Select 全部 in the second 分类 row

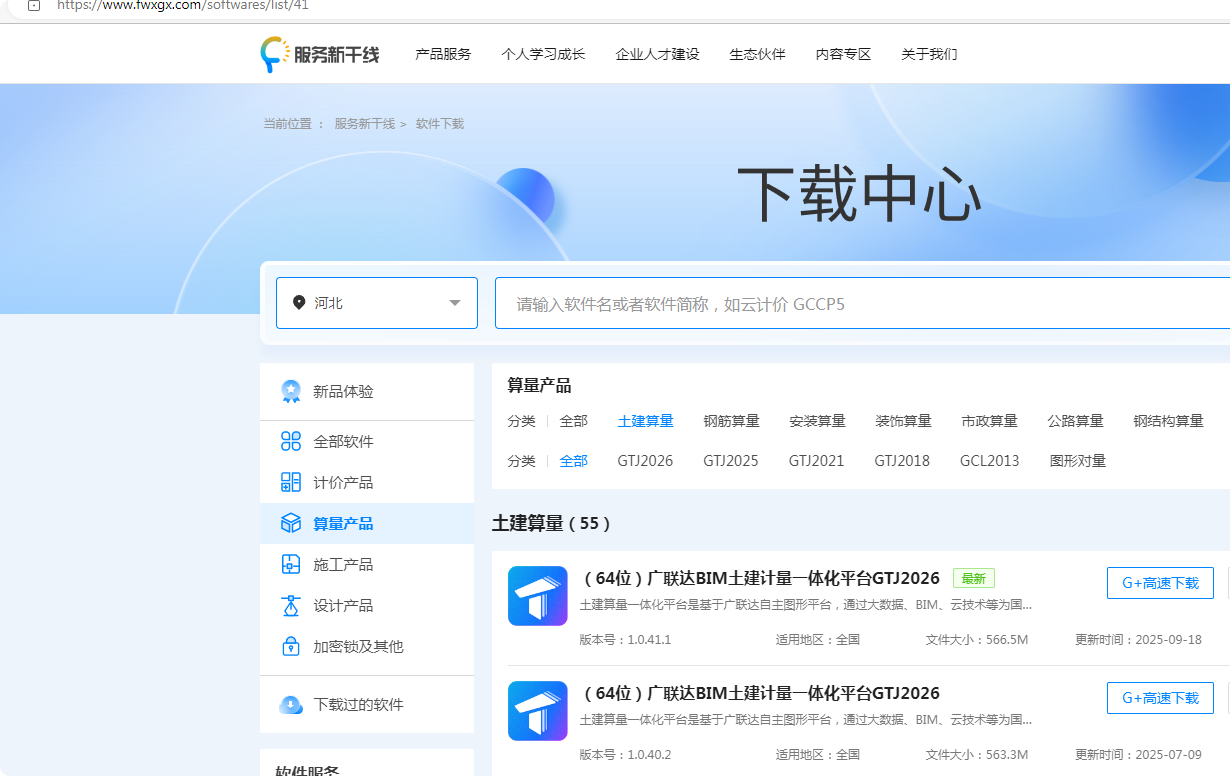click(573, 461)
